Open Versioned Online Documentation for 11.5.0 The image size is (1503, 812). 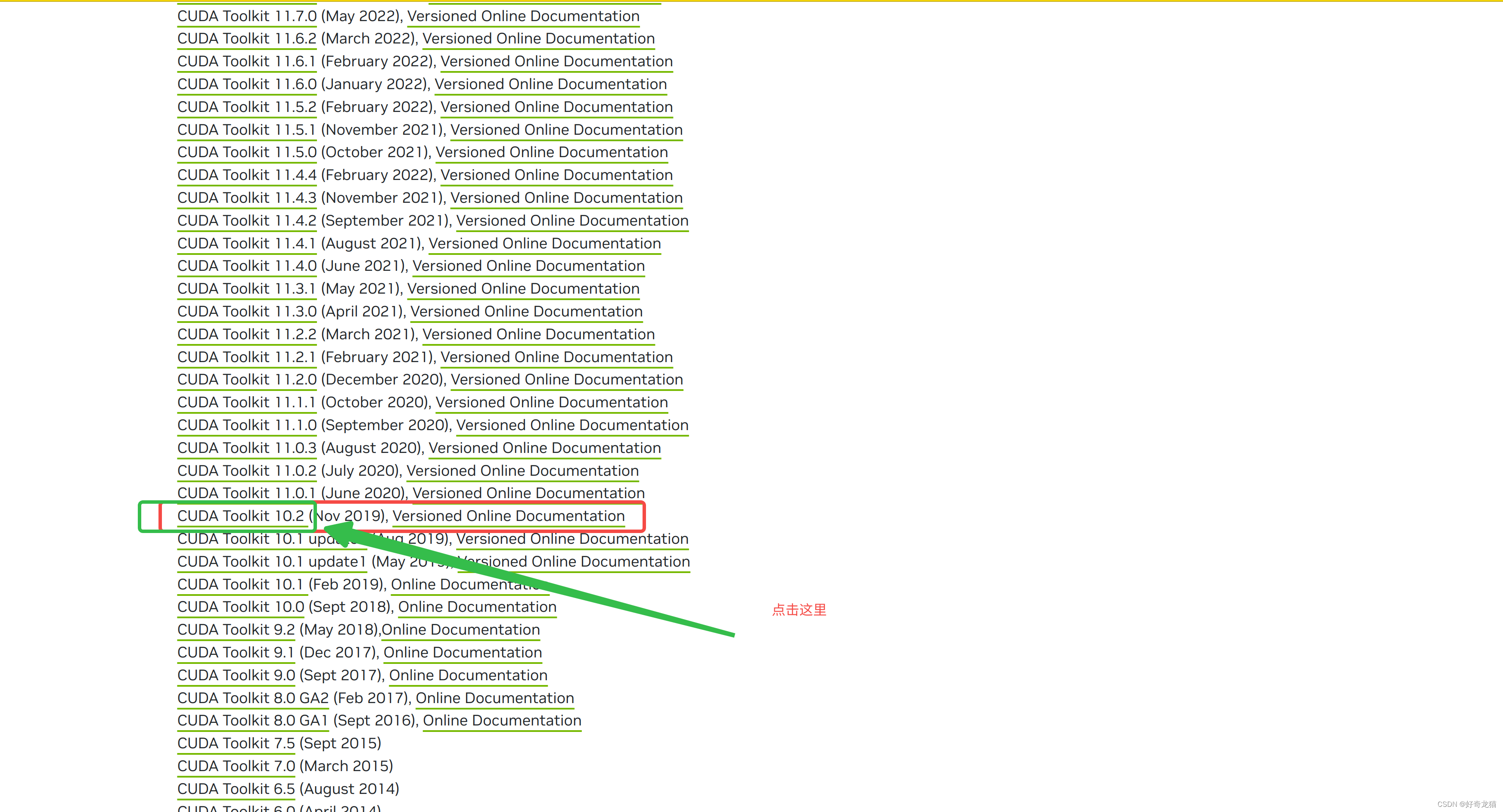coord(552,153)
